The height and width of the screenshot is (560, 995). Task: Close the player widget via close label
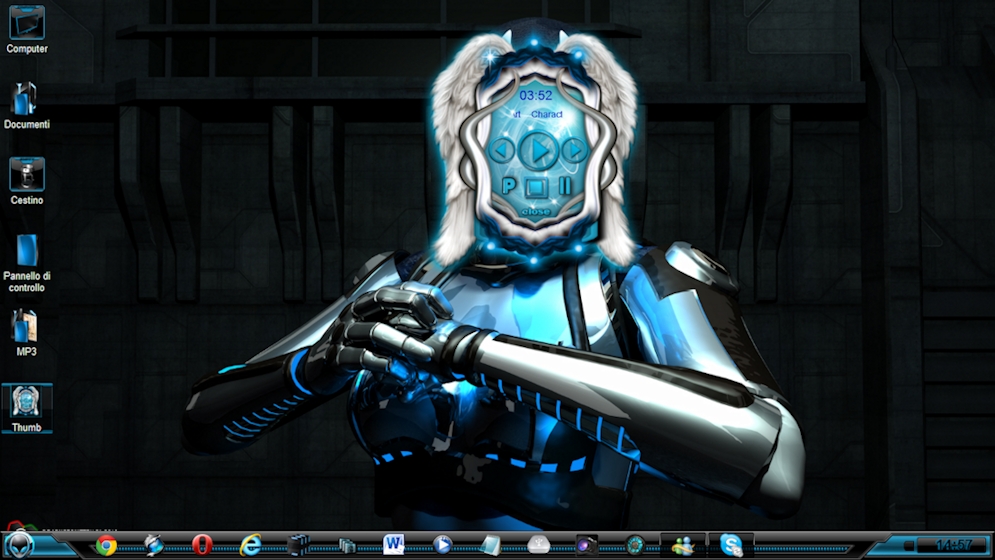click(x=536, y=211)
